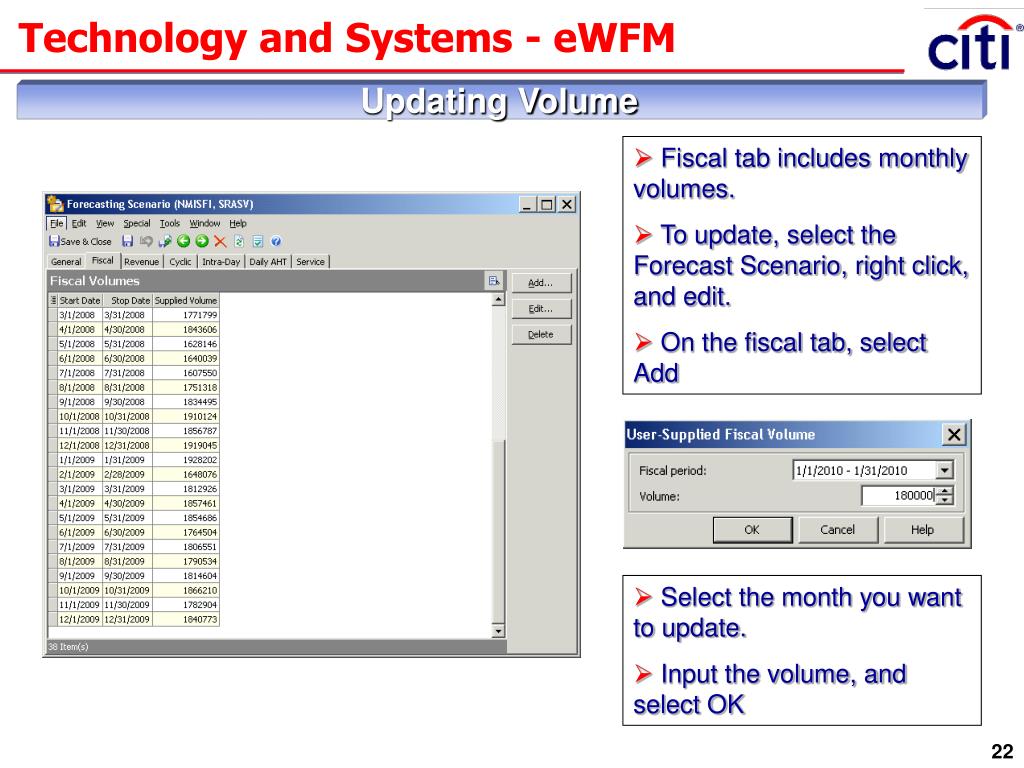Expand the Fiscal period dropdown

[944, 470]
